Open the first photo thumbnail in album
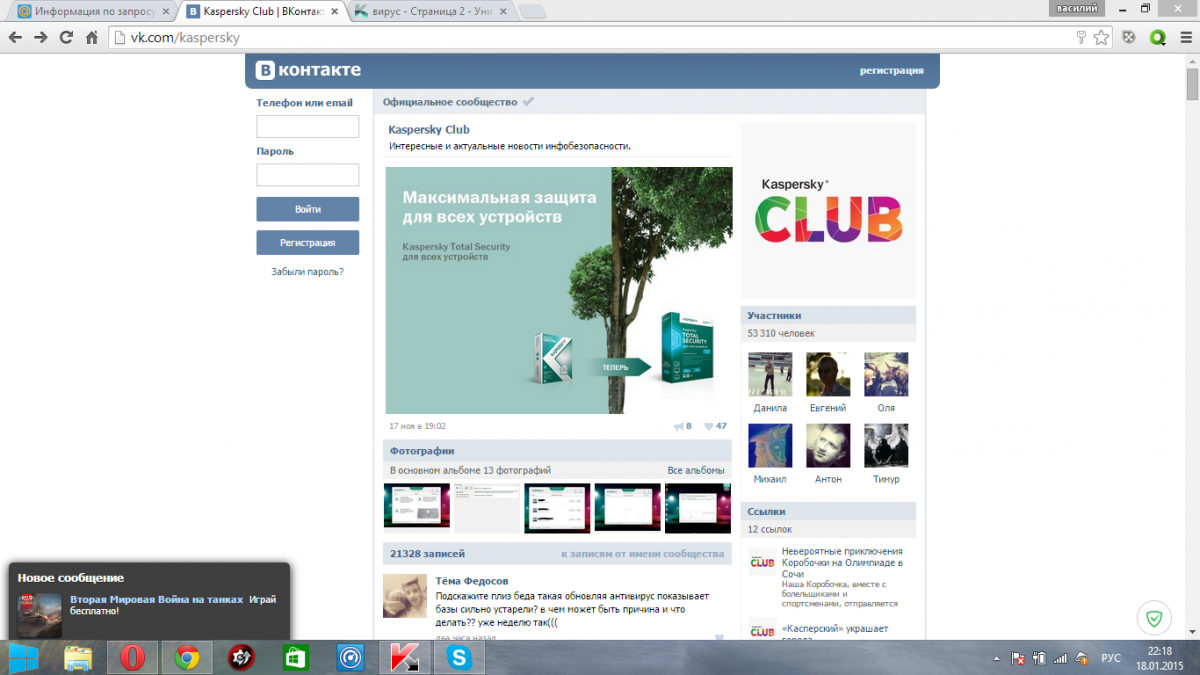 417,506
